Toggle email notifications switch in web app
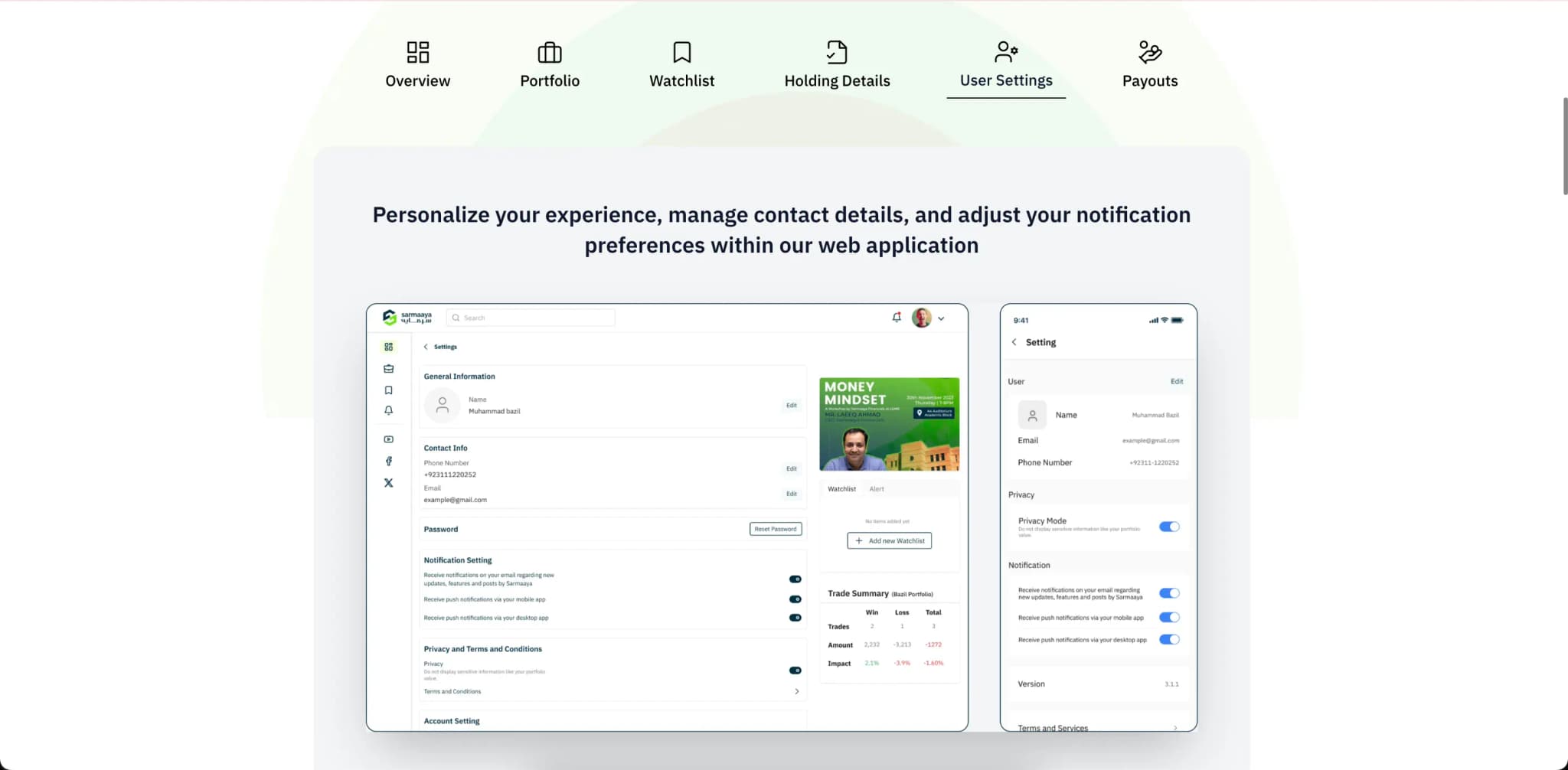The width and height of the screenshot is (1568, 770). point(795,579)
